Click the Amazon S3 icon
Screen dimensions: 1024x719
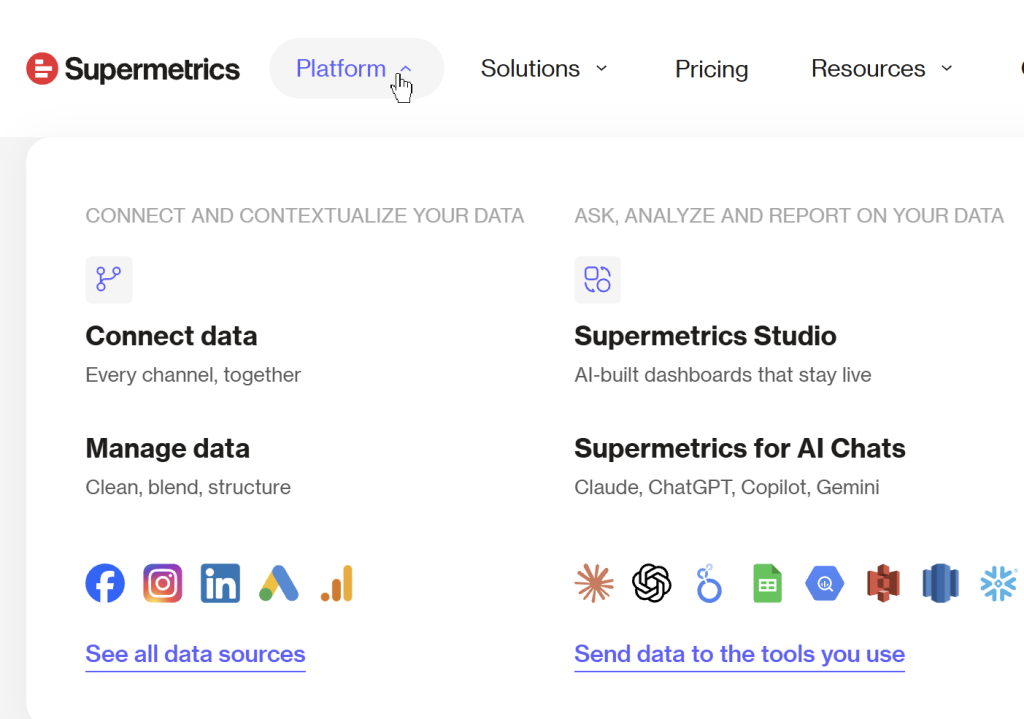click(x=883, y=583)
